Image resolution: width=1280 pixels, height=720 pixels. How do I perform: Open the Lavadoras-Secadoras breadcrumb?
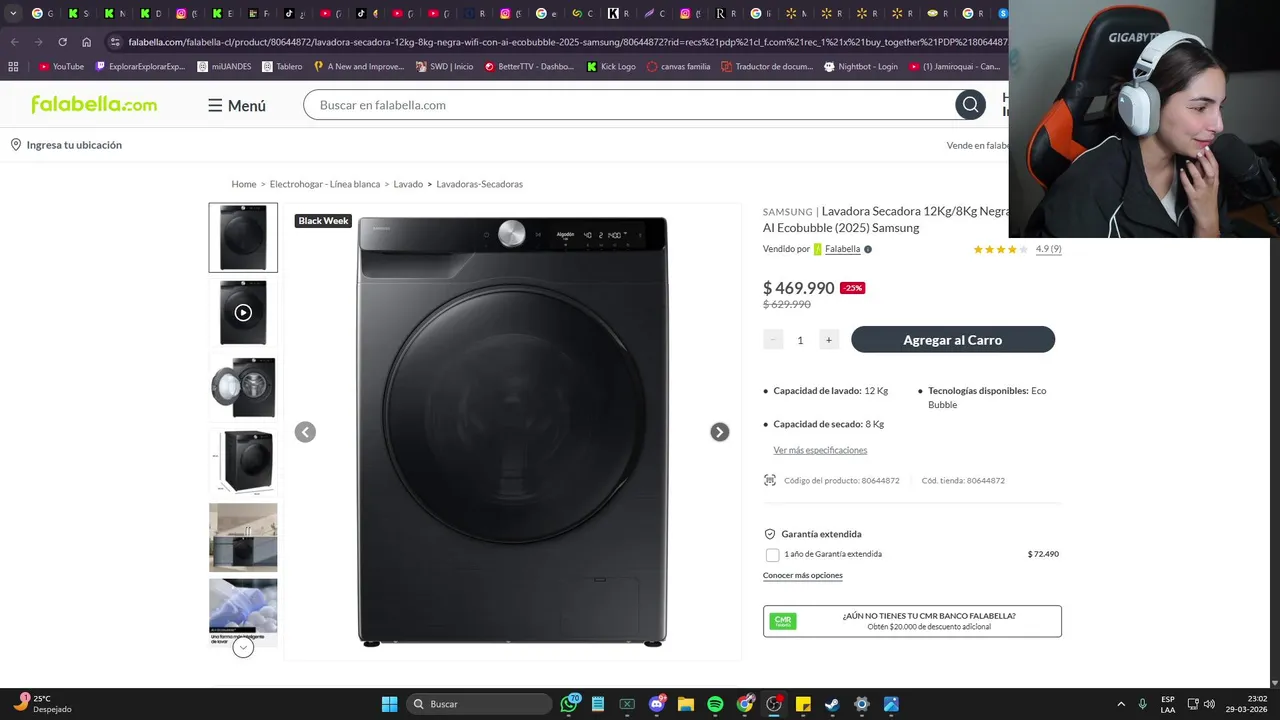coord(479,184)
